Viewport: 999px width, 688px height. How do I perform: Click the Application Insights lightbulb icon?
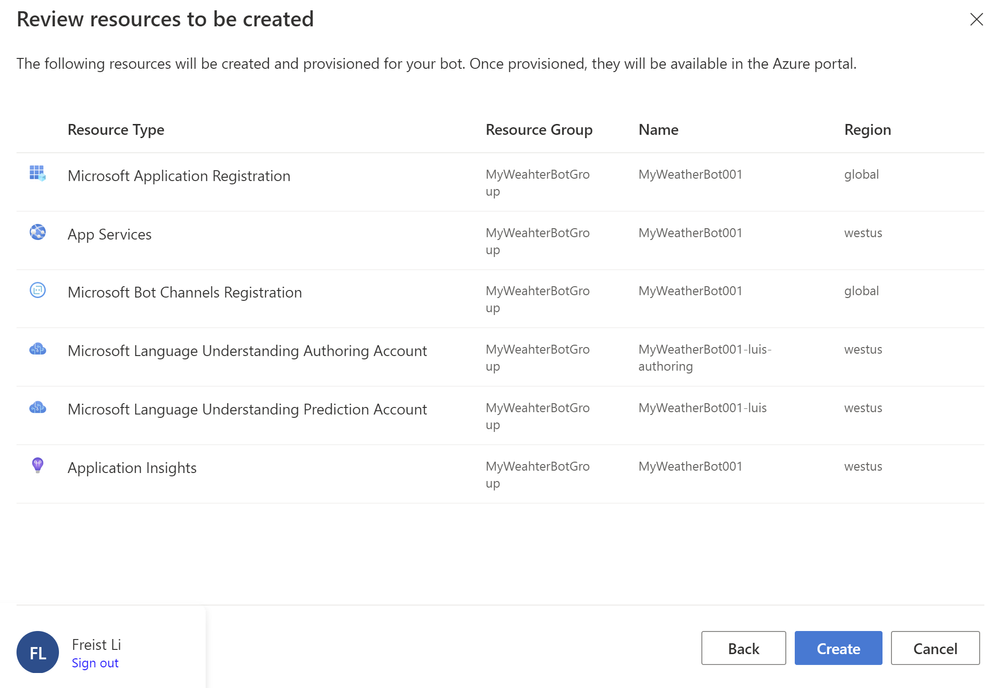pyautogui.click(x=37, y=465)
